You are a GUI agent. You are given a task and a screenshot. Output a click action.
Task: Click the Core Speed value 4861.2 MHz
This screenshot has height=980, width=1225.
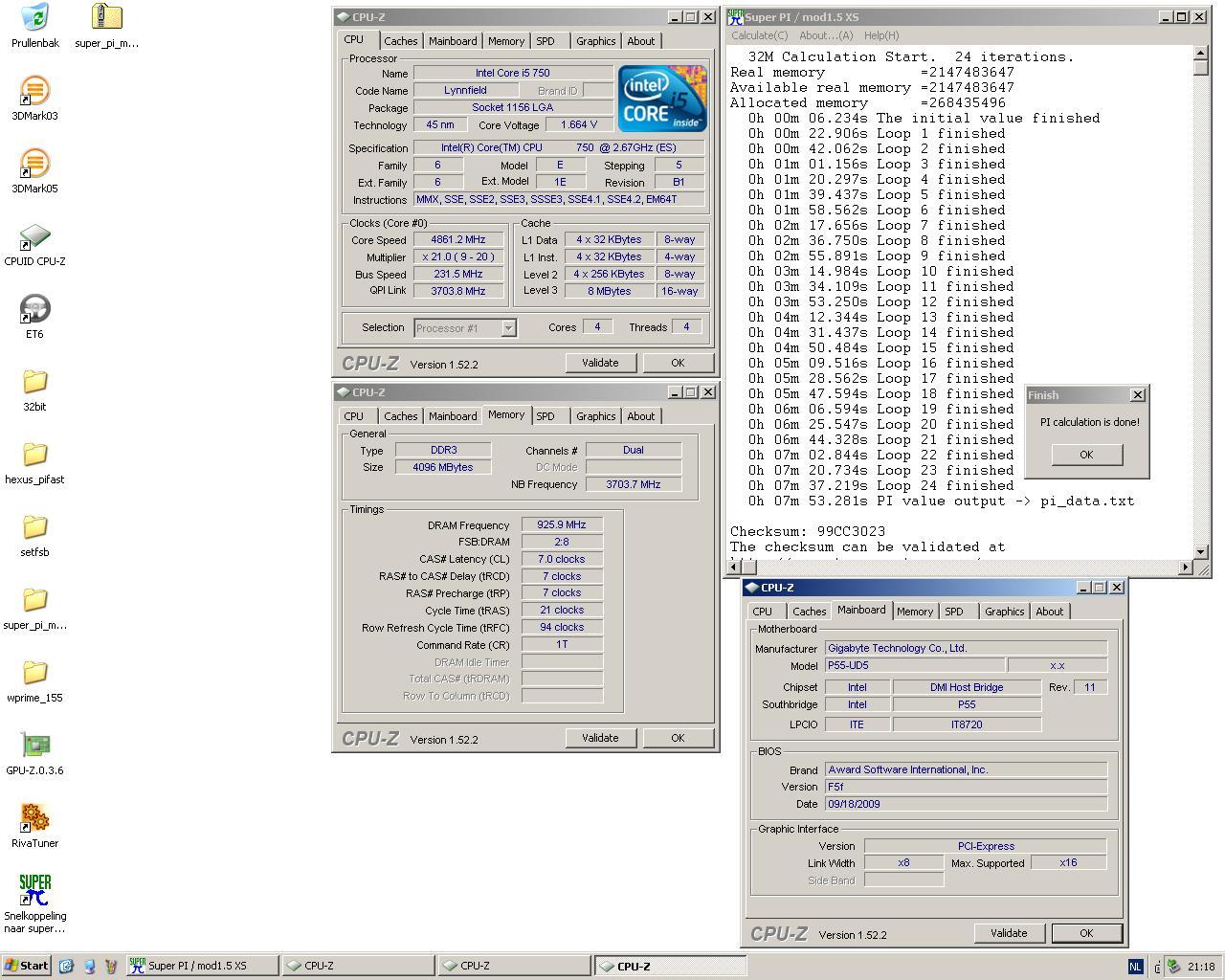457,240
